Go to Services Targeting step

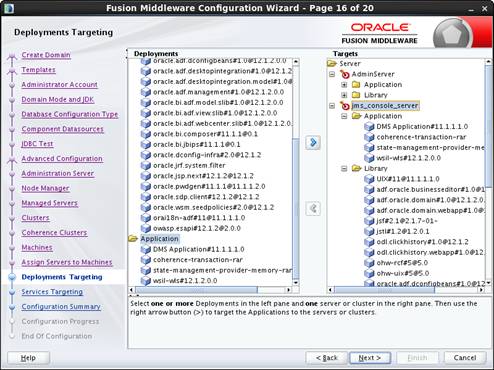tap(52, 292)
